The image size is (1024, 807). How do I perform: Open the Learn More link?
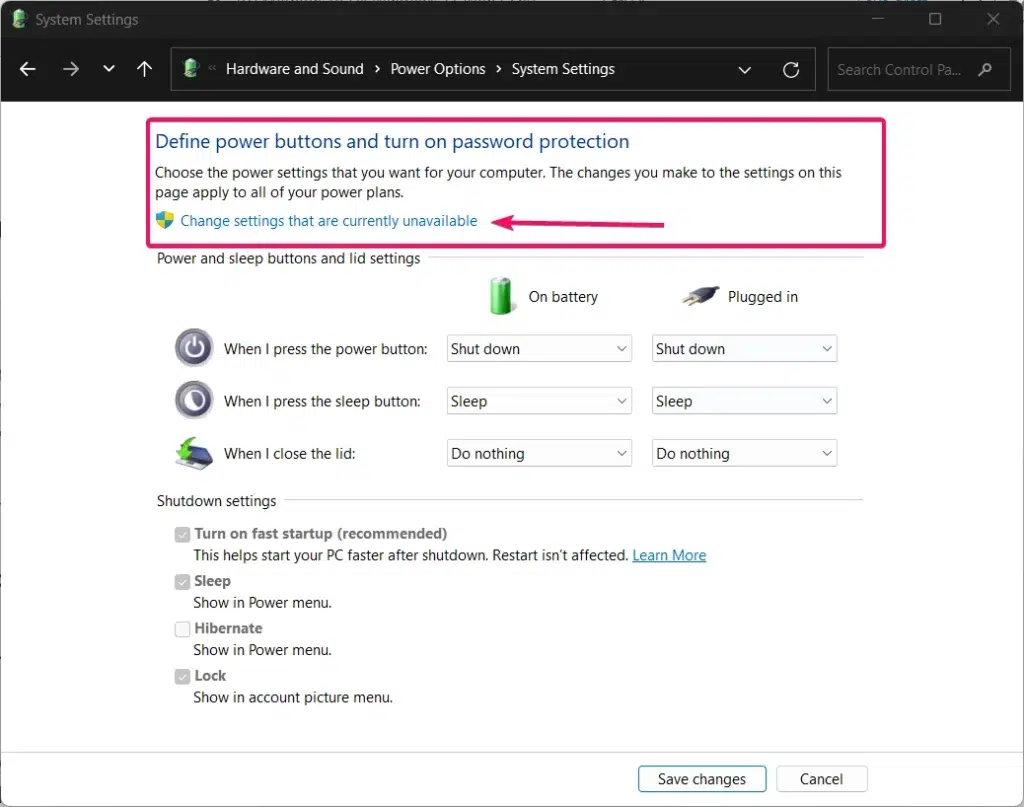669,555
